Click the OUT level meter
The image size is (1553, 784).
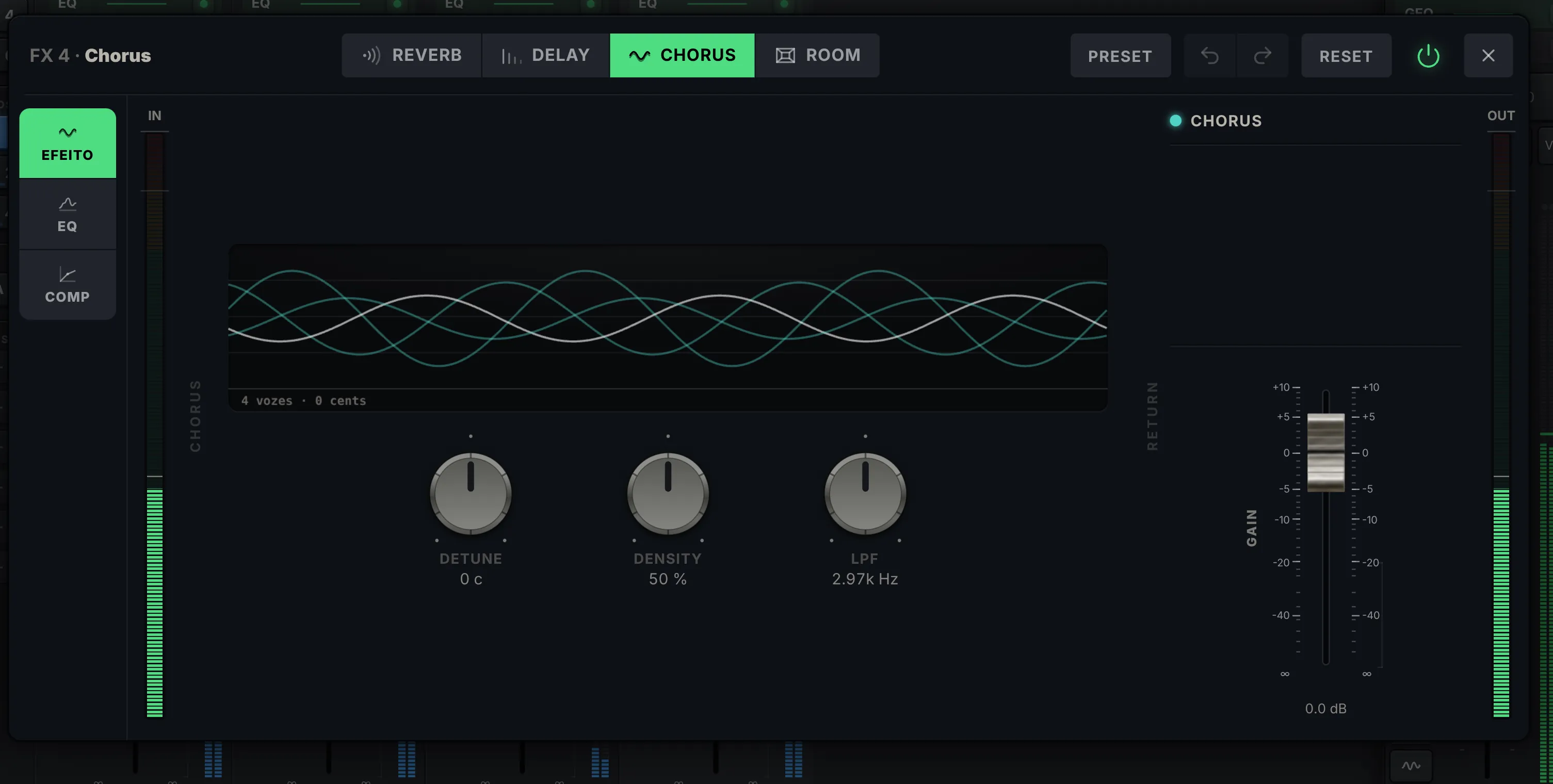pos(1501,425)
